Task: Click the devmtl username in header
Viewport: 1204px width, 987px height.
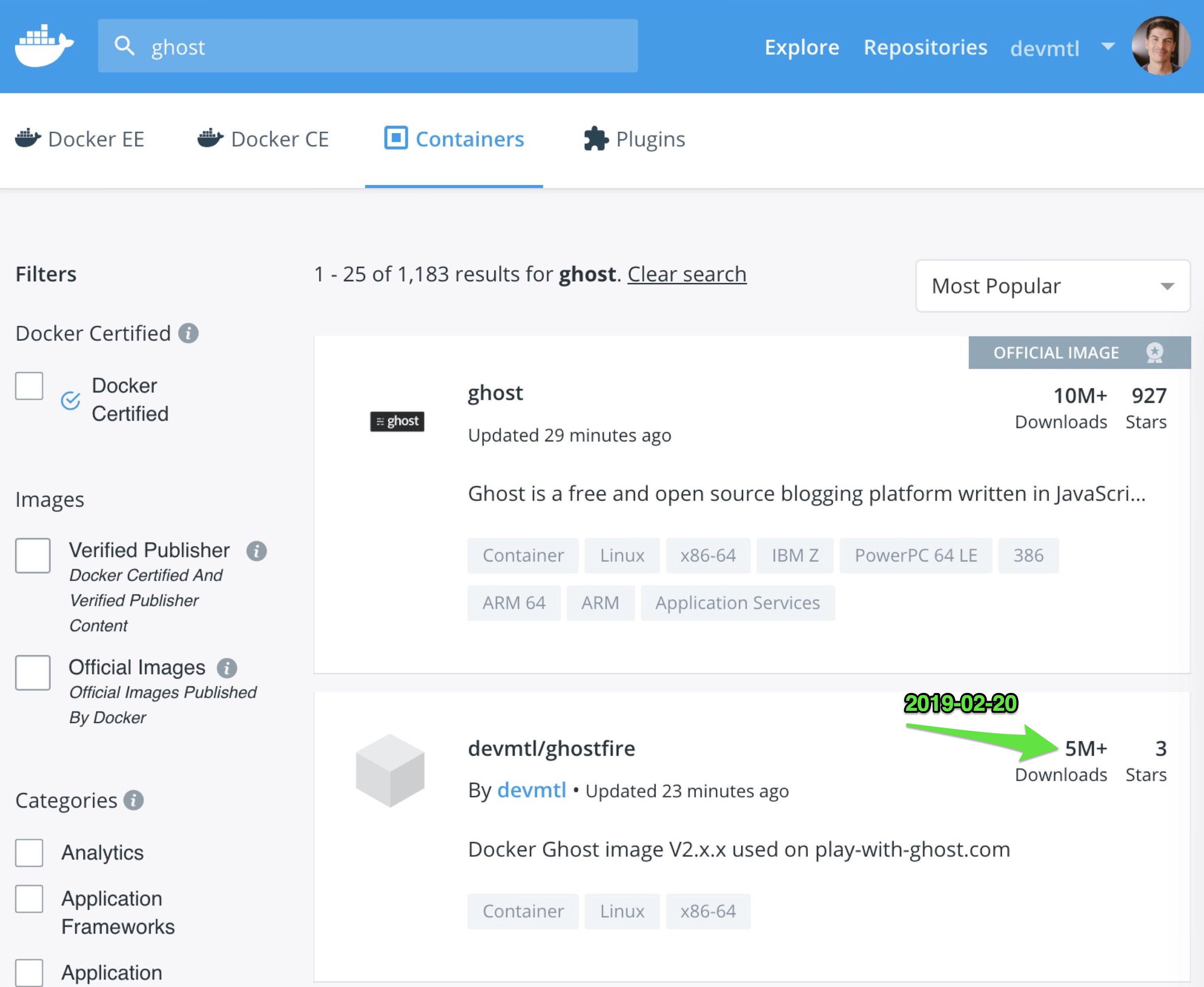Action: [1045, 48]
